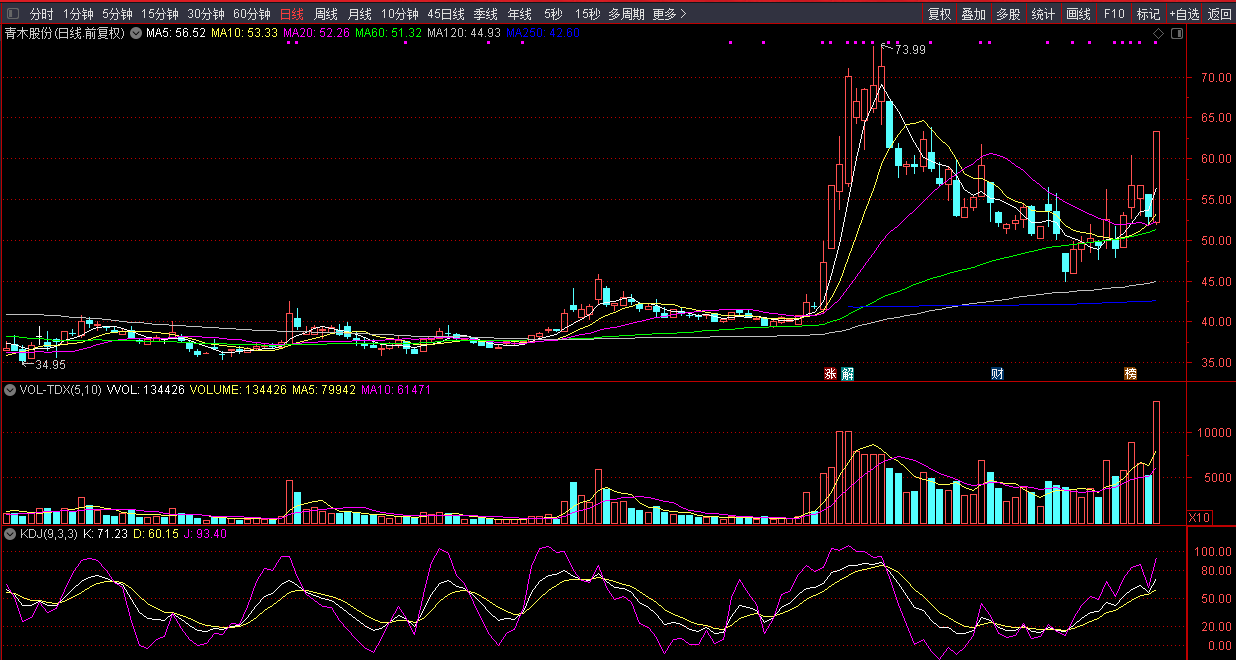Screen dimensions: 1236x660
Task: Click the red 涨 event marker
Action: (830, 374)
